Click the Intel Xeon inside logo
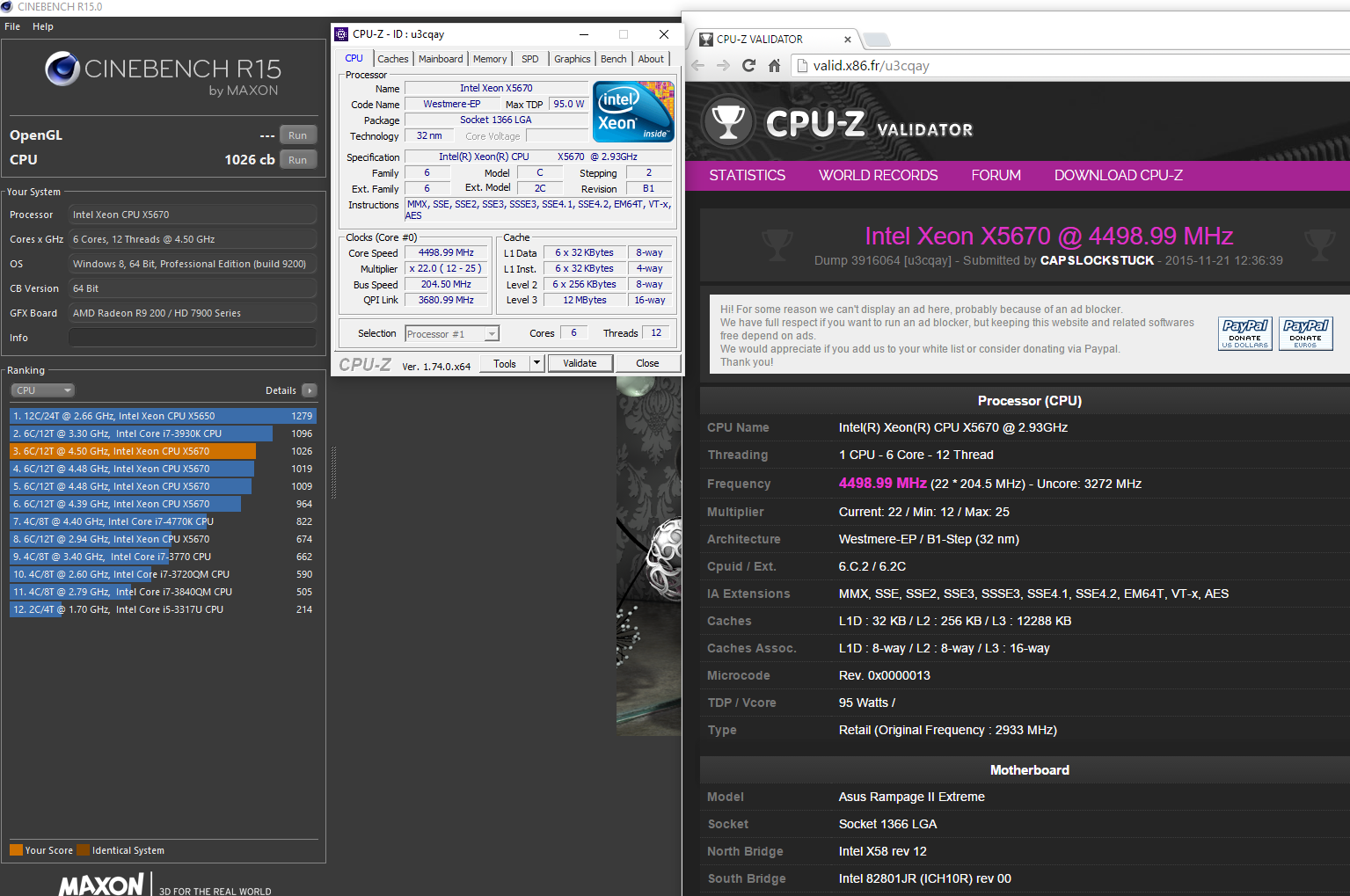Image resolution: width=1350 pixels, height=896 pixels. click(633, 111)
